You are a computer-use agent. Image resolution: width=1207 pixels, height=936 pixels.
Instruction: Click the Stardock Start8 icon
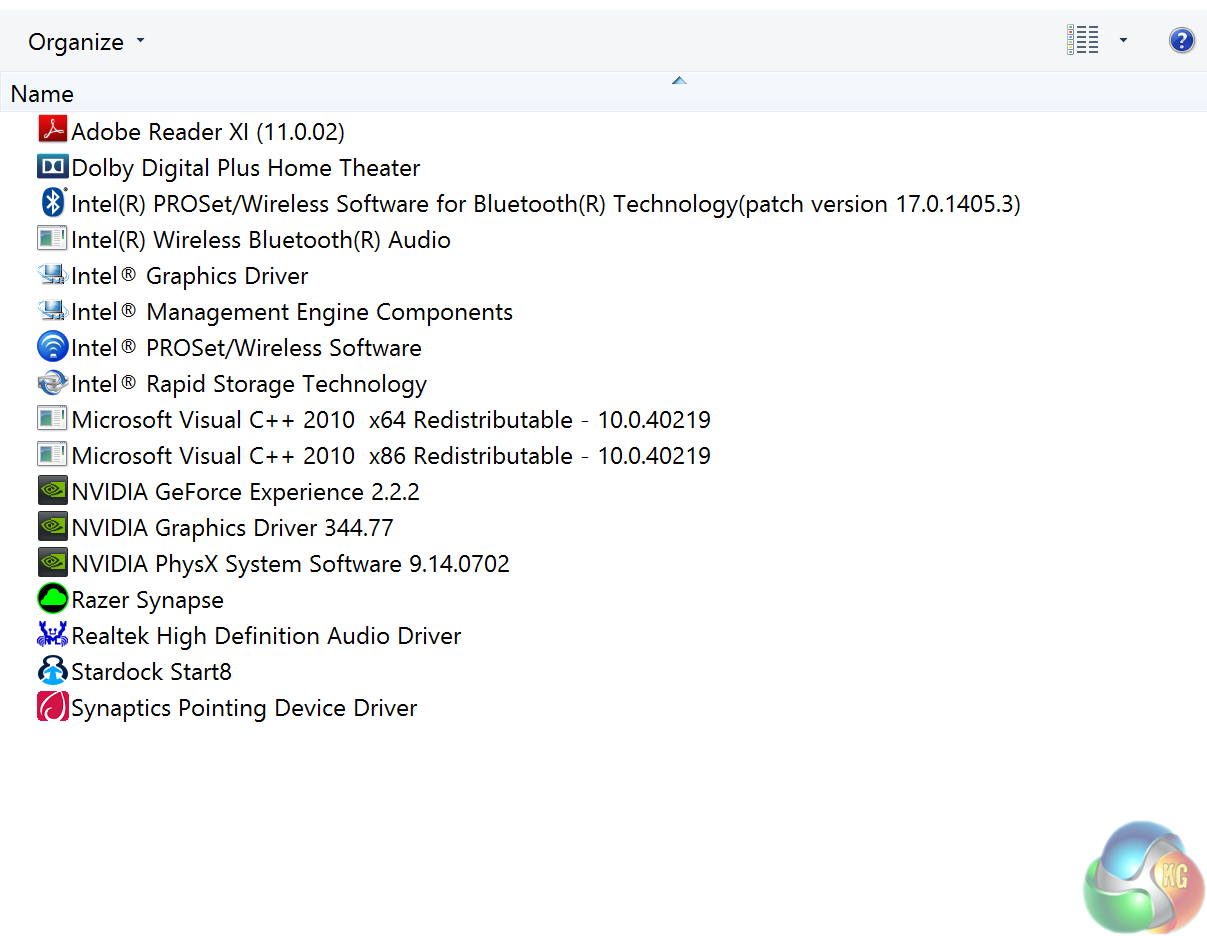pos(52,671)
